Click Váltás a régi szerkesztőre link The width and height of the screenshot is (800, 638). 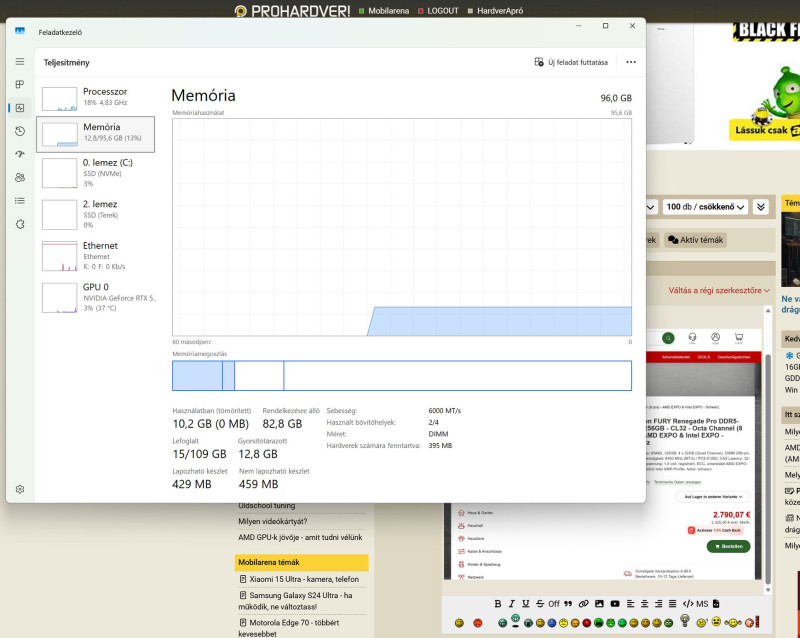click(x=719, y=290)
